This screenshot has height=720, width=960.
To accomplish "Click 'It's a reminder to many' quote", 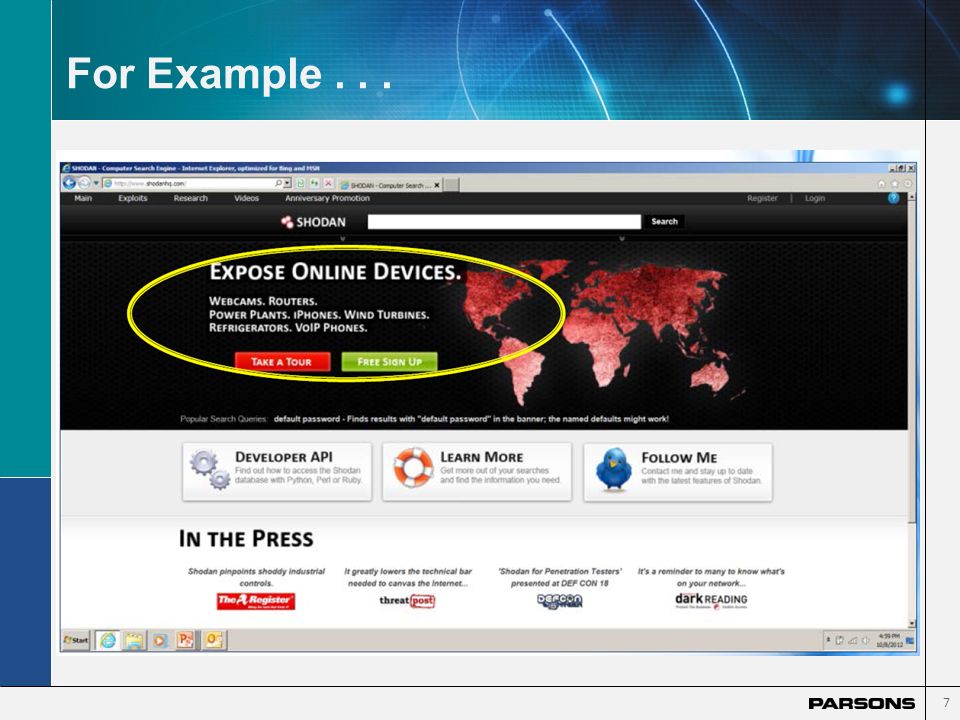I will point(711,577).
